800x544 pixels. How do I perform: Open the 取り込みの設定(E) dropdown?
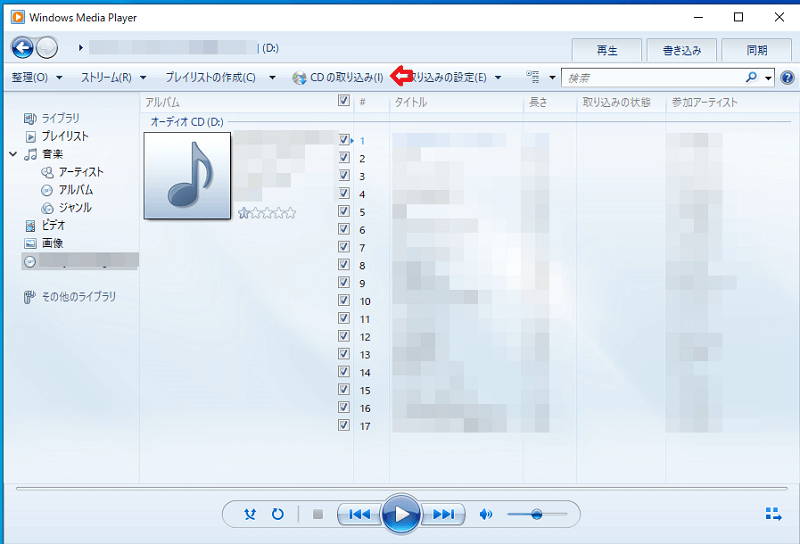[454, 78]
